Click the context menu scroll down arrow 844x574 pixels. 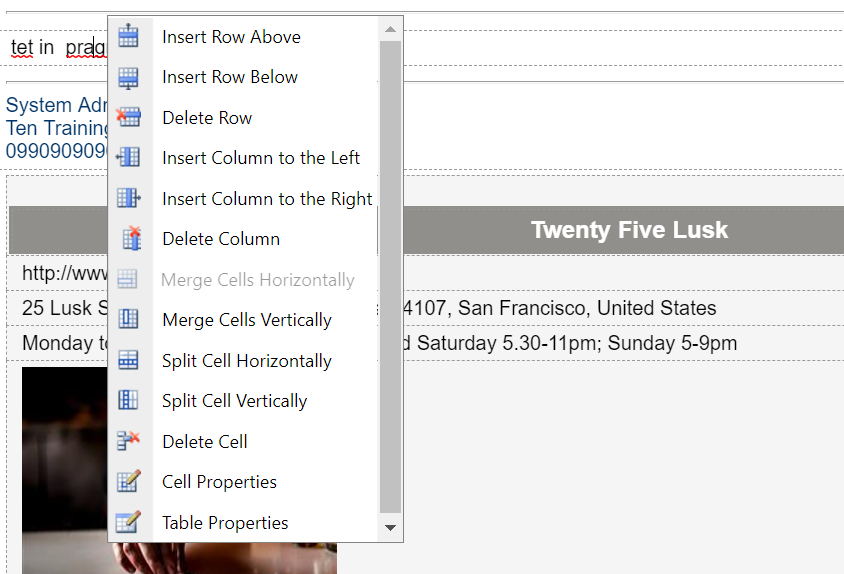(x=390, y=528)
